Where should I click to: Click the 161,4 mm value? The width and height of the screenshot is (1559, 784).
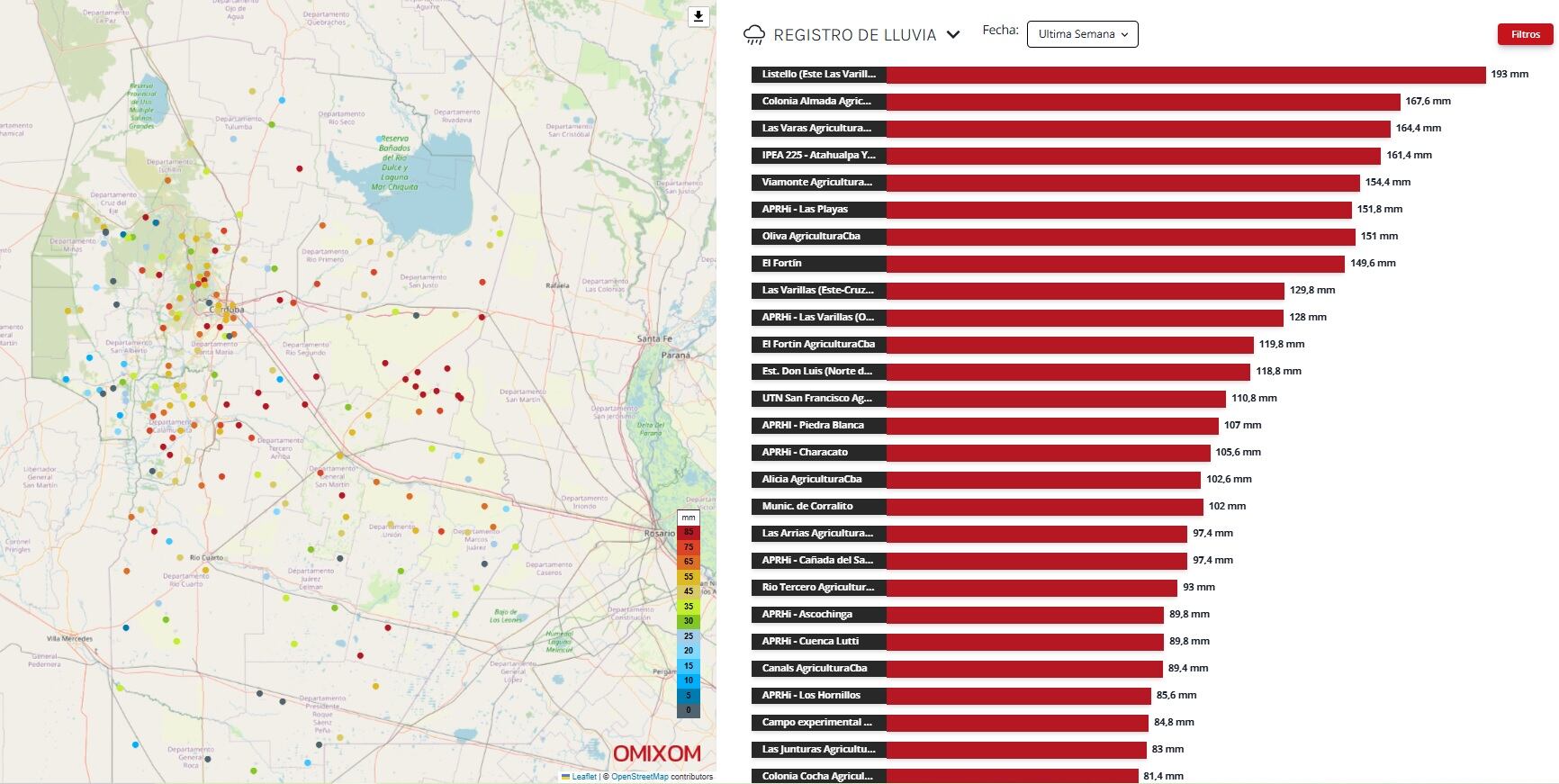(x=1409, y=156)
